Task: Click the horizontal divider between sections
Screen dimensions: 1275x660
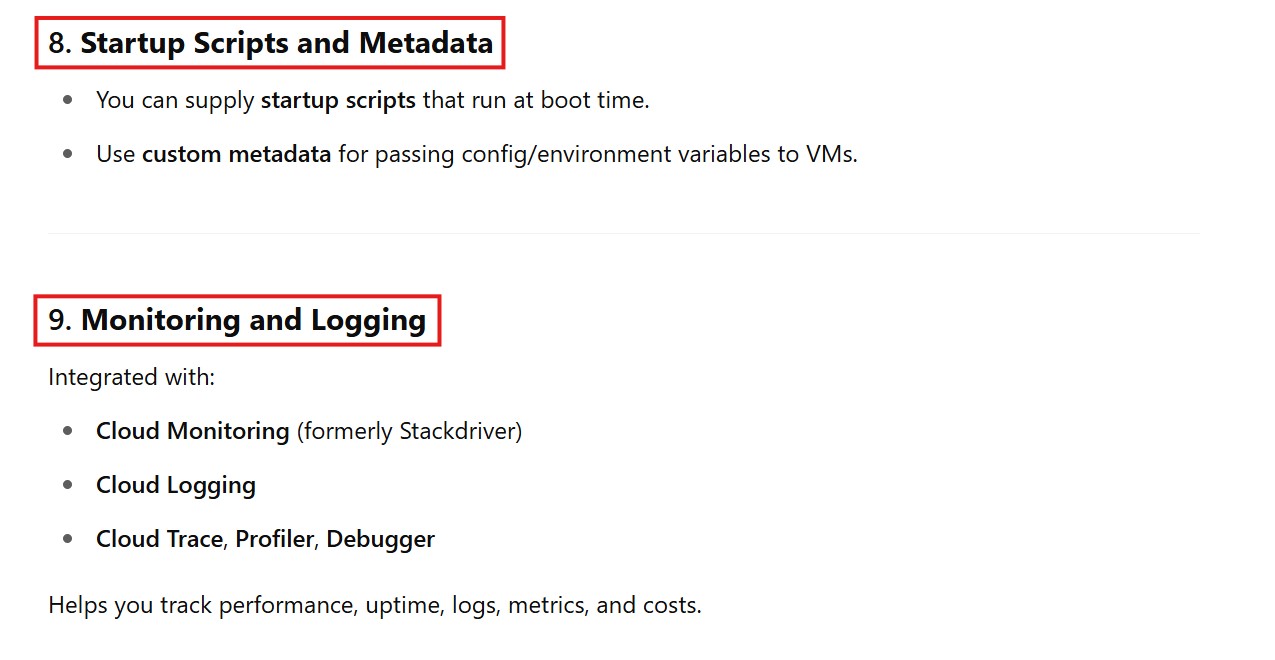Action: pyautogui.click(x=623, y=233)
